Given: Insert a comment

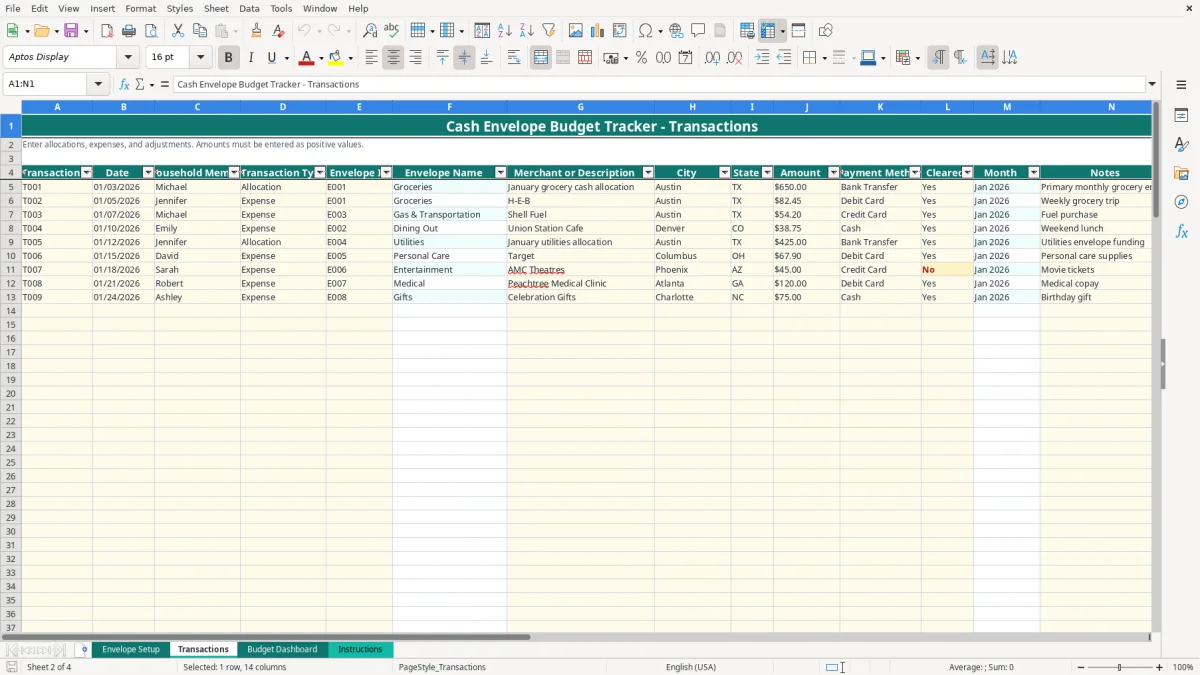Looking at the screenshot, I should pyautogui.click(x=698, y=31).
